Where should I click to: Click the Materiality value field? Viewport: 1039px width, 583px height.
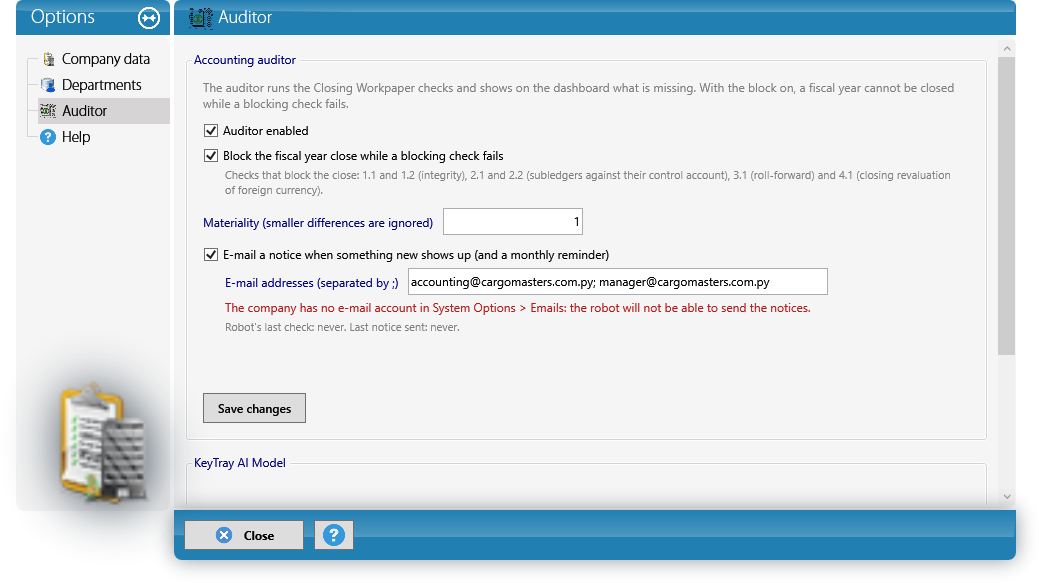point(513,222)
